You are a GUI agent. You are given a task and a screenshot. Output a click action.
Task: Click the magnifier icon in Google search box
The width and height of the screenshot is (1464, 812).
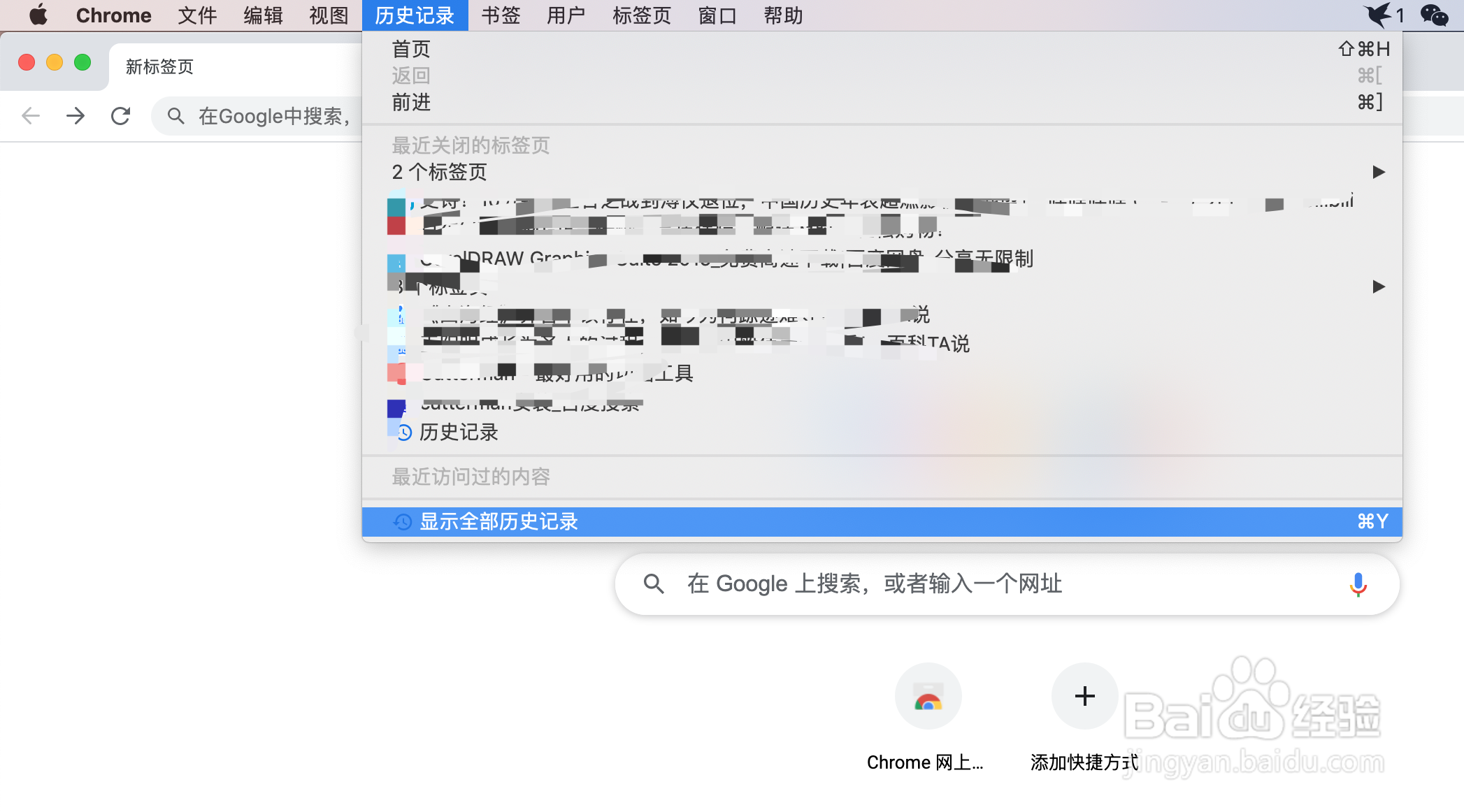point(654,584)
